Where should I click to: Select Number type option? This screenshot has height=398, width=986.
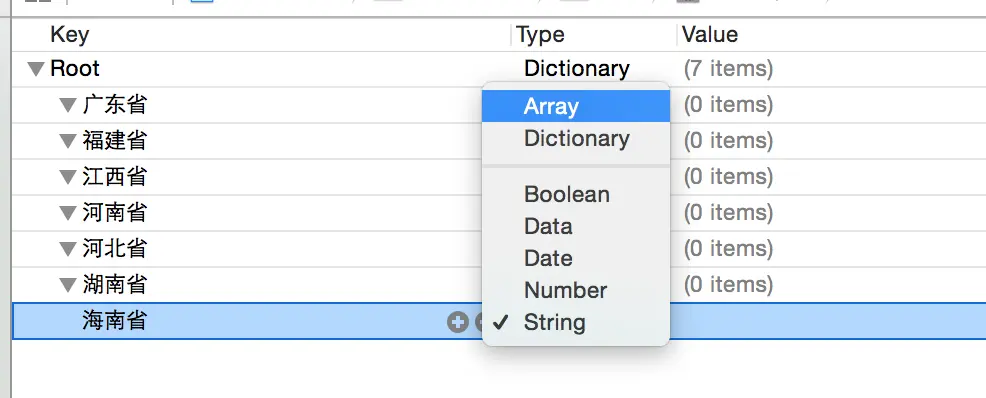(x=576, y=290)
